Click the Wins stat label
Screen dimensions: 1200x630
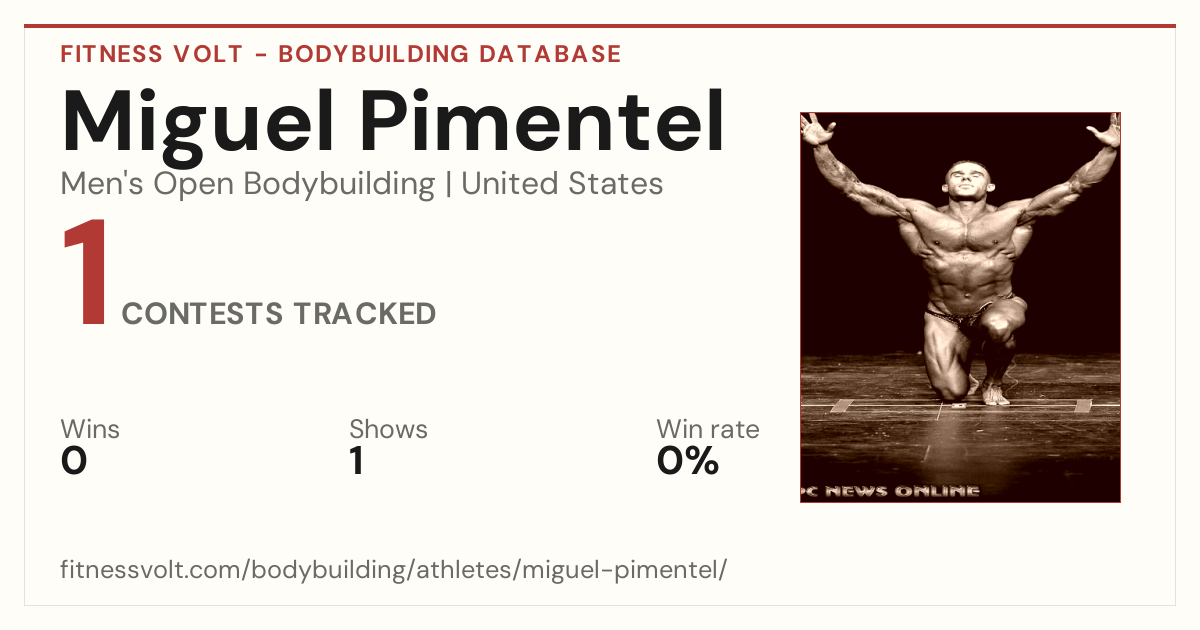(90, 430)
